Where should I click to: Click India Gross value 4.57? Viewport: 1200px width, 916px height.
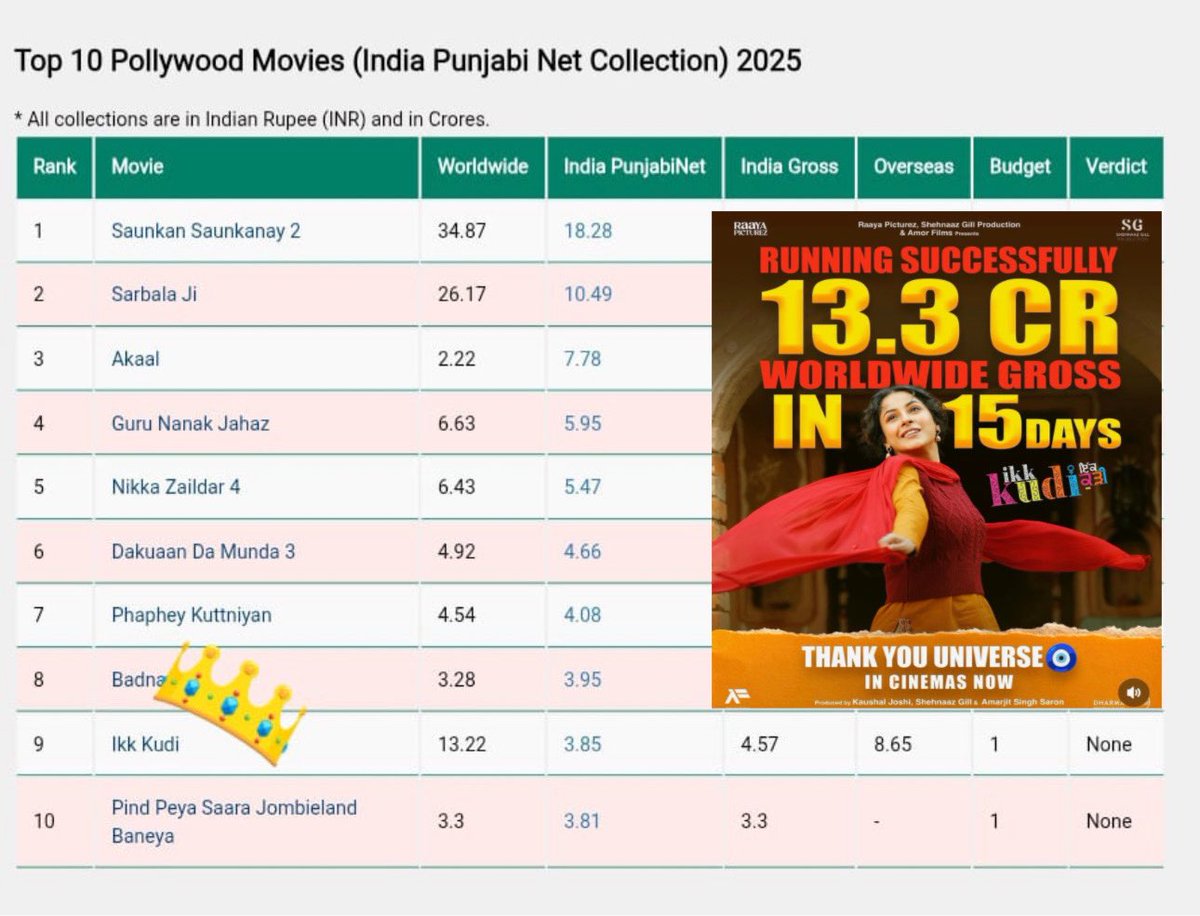point(760,744)
